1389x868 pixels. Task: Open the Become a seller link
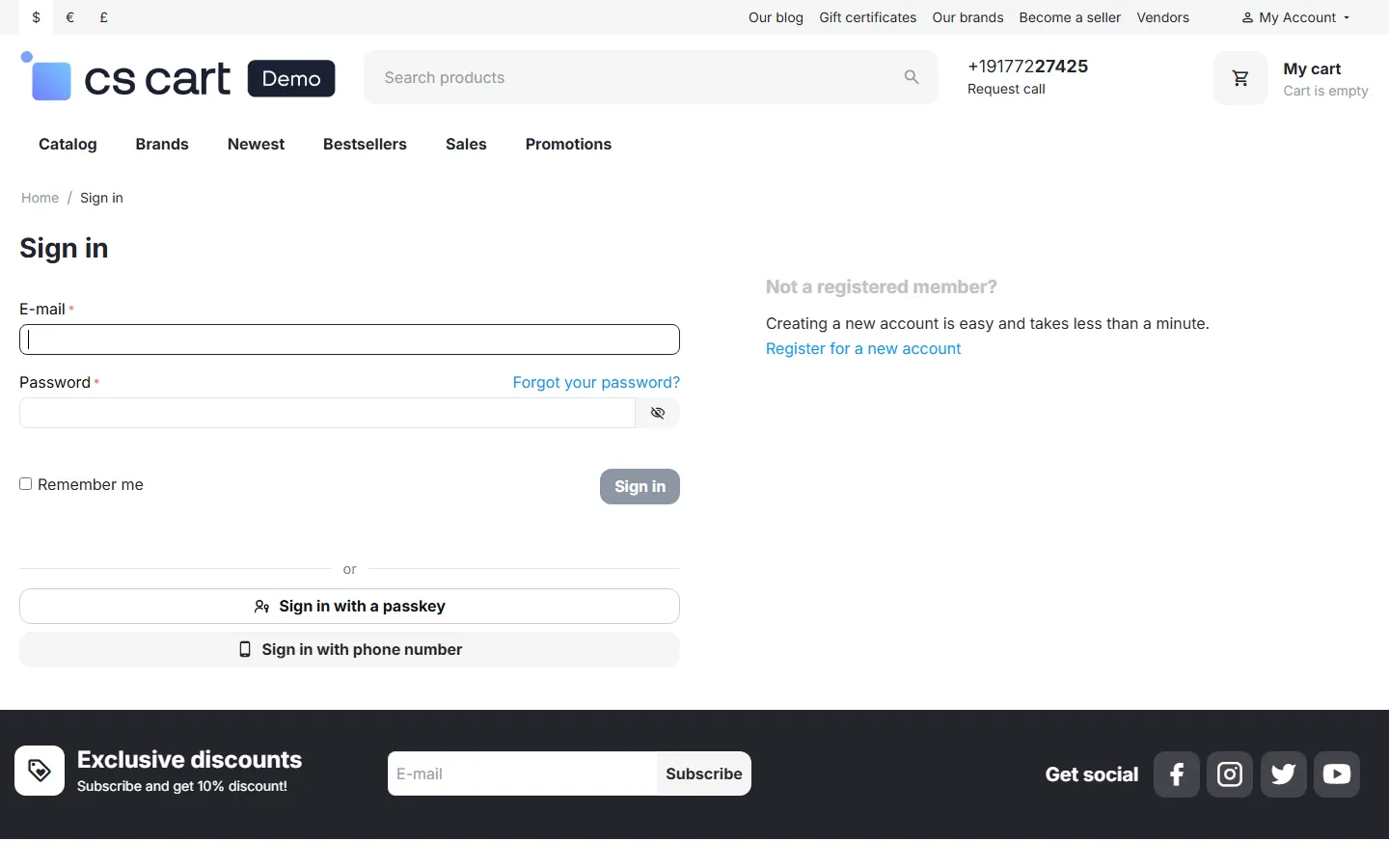[x=1070, y=17]
